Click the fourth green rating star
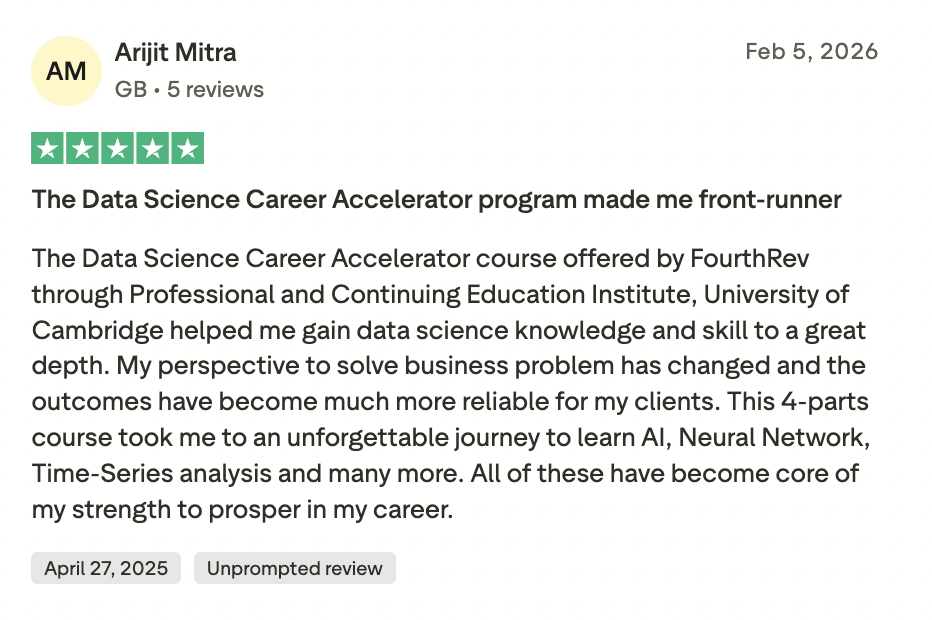Viewport: 932px width, 620px height. point(152,148)
